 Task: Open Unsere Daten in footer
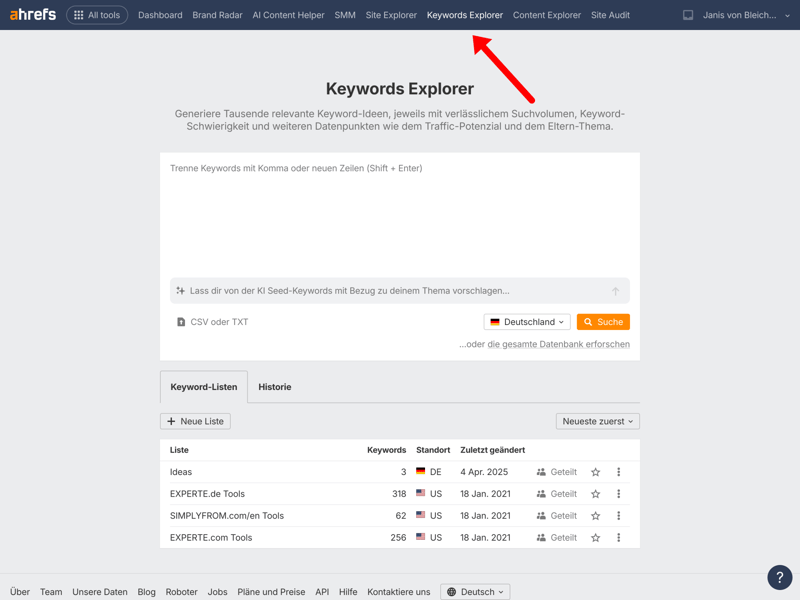tap(99, 592)
